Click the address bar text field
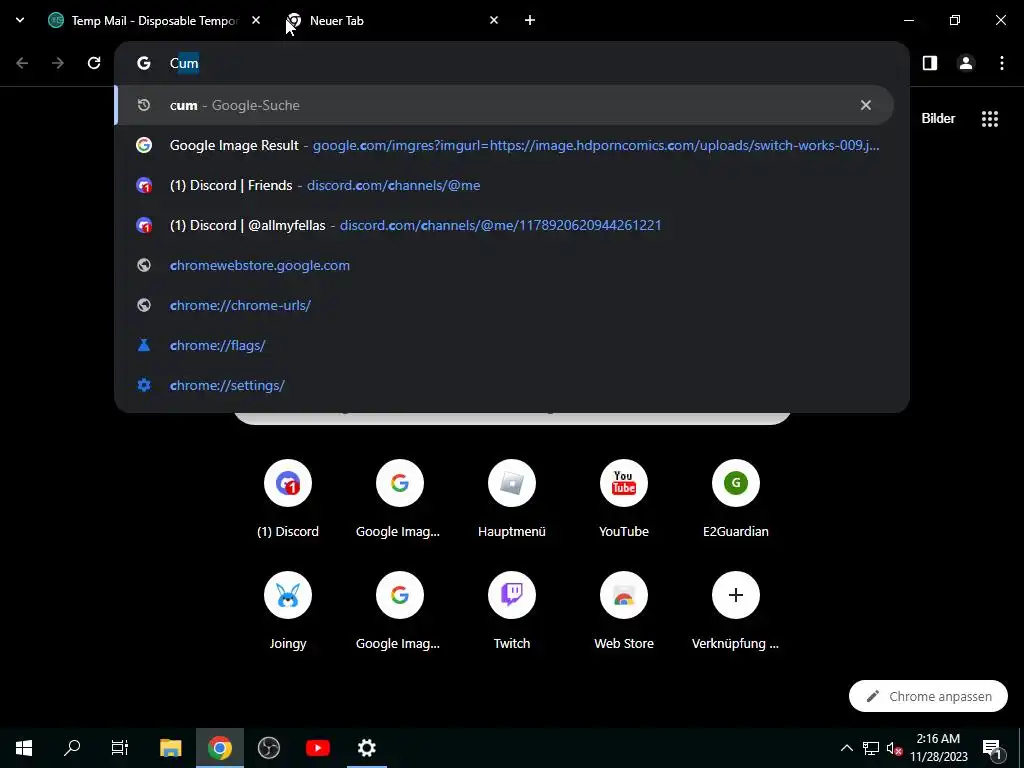1024x768 pixels. pos(512,63)
